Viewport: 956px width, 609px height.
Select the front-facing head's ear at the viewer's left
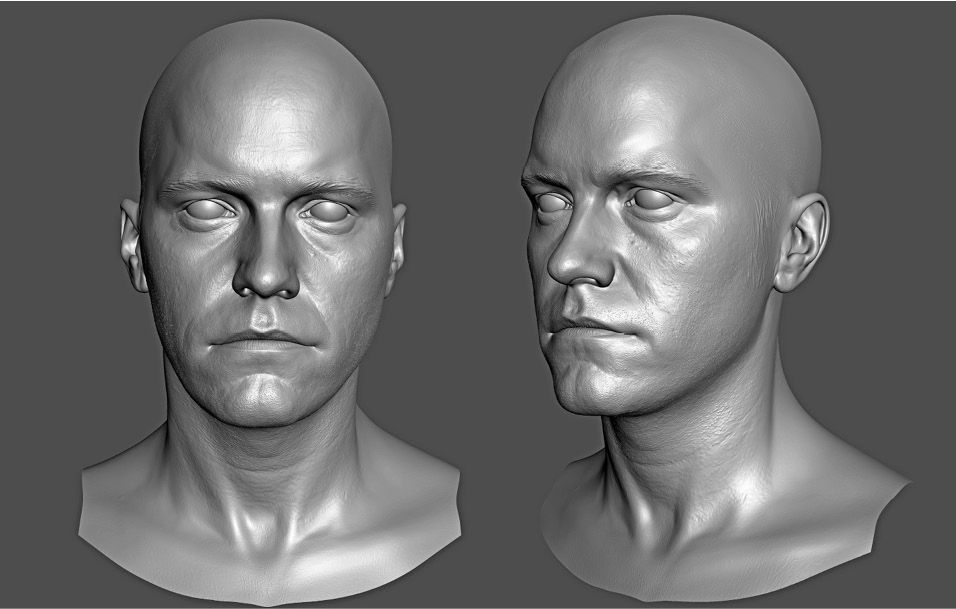click(x=132, y=244)
